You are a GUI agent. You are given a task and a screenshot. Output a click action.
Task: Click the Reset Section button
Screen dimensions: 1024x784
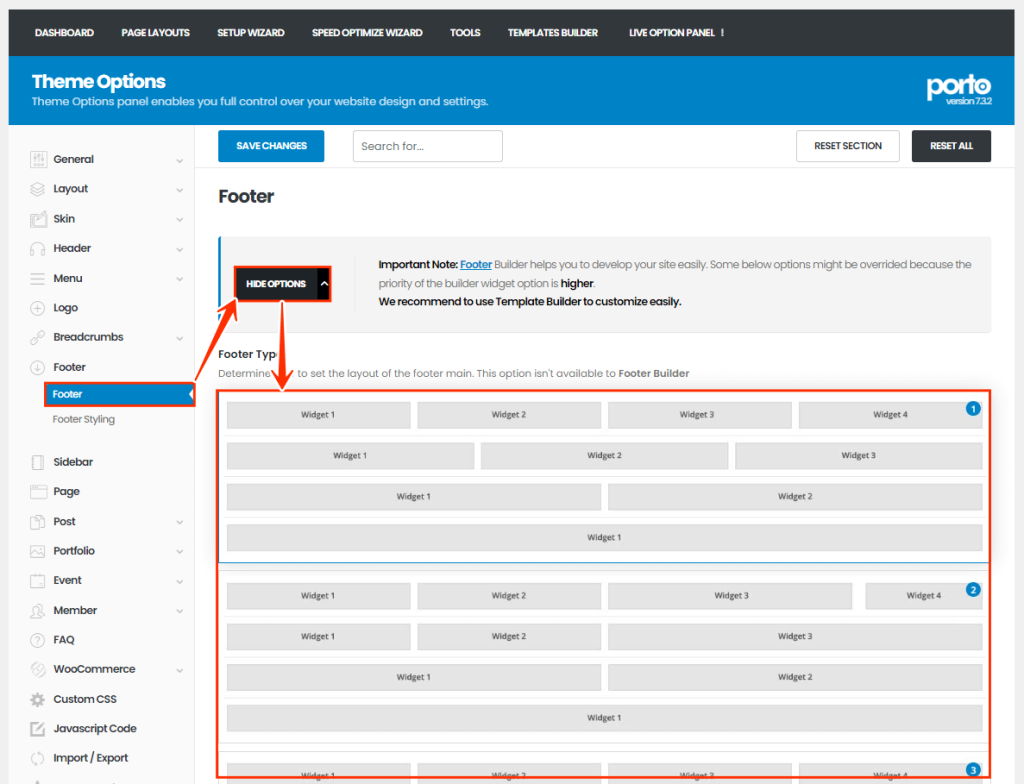(847, 146)
